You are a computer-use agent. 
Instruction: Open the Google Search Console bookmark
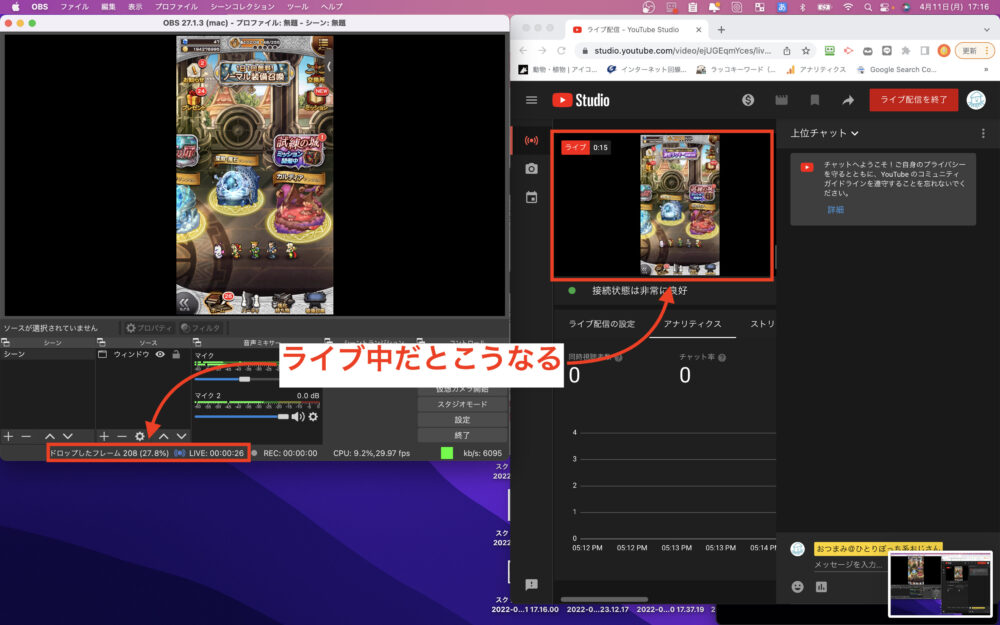point(897,70)
